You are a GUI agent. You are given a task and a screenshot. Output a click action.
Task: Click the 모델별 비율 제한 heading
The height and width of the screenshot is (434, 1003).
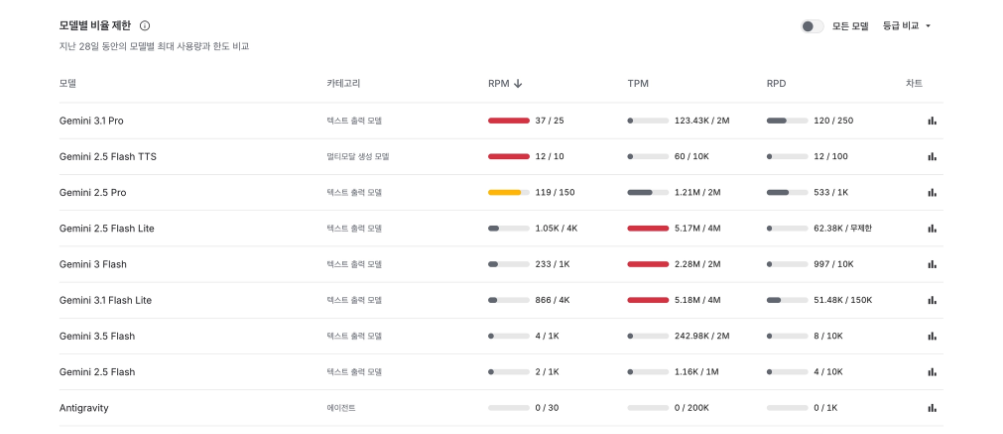tap(95, 26)
